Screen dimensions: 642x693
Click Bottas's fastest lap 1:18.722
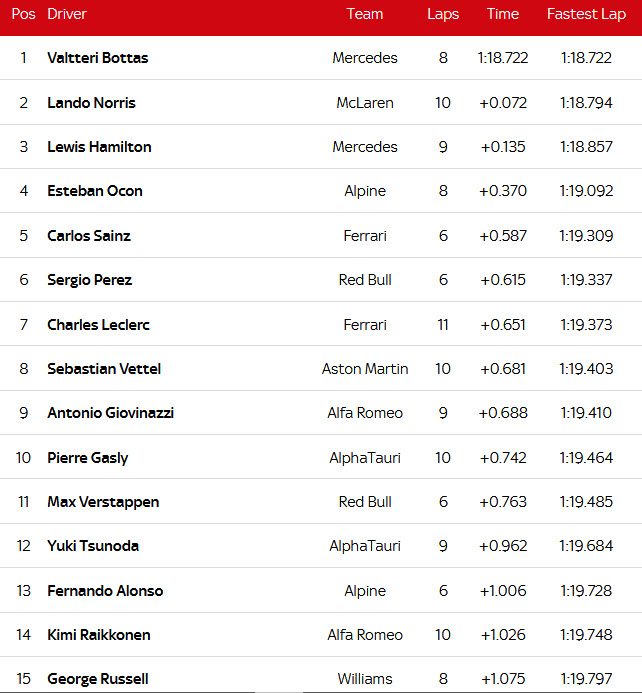(586, 58)
